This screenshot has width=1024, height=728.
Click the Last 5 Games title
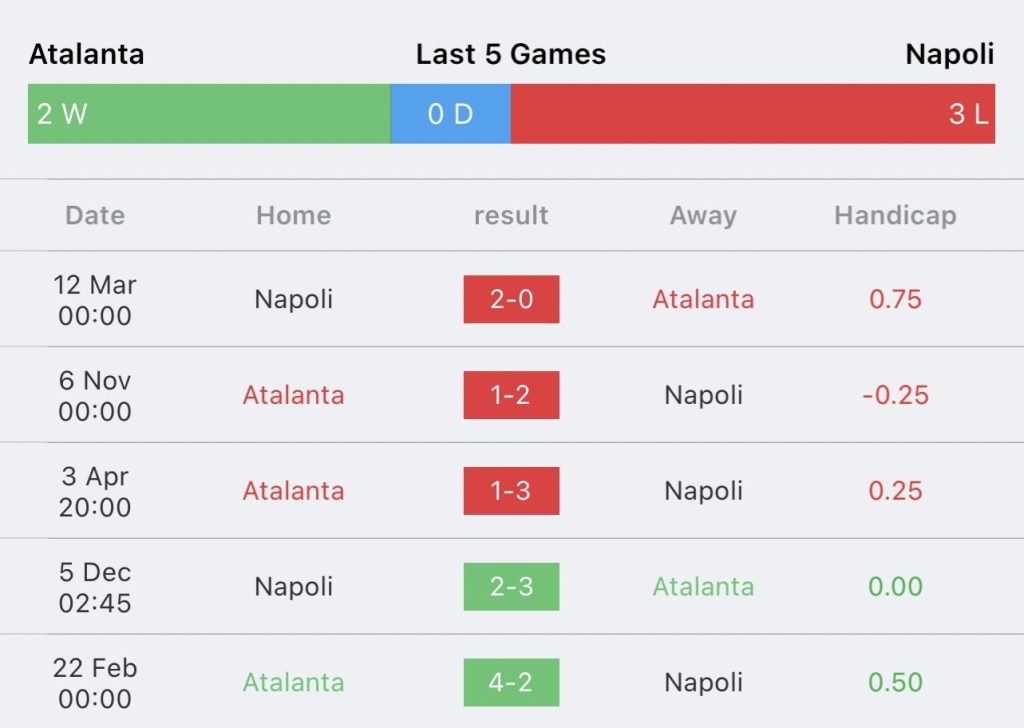tap(511, 54)
